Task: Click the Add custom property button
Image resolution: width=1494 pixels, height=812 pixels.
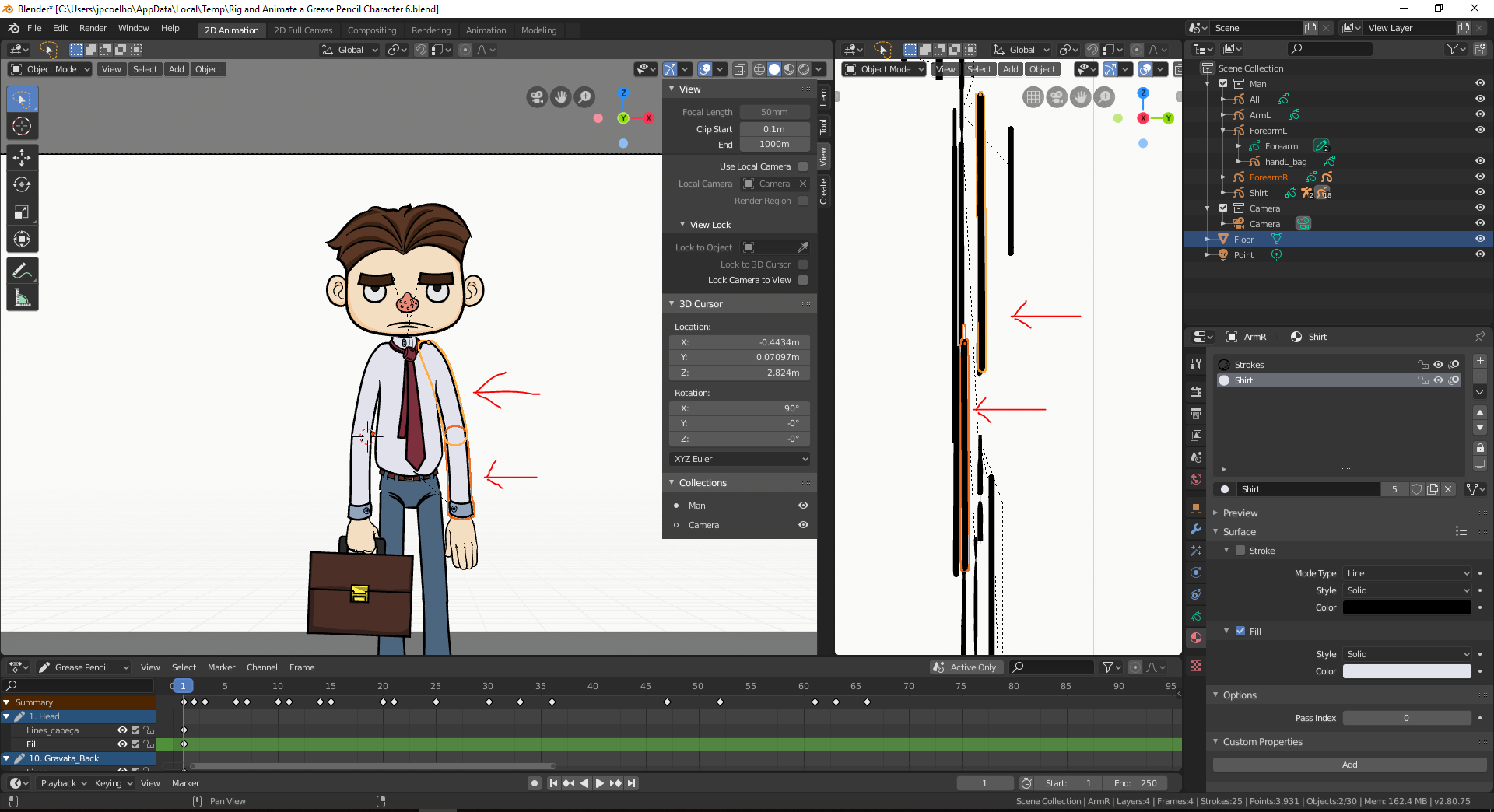Action: coord(1349,765)
